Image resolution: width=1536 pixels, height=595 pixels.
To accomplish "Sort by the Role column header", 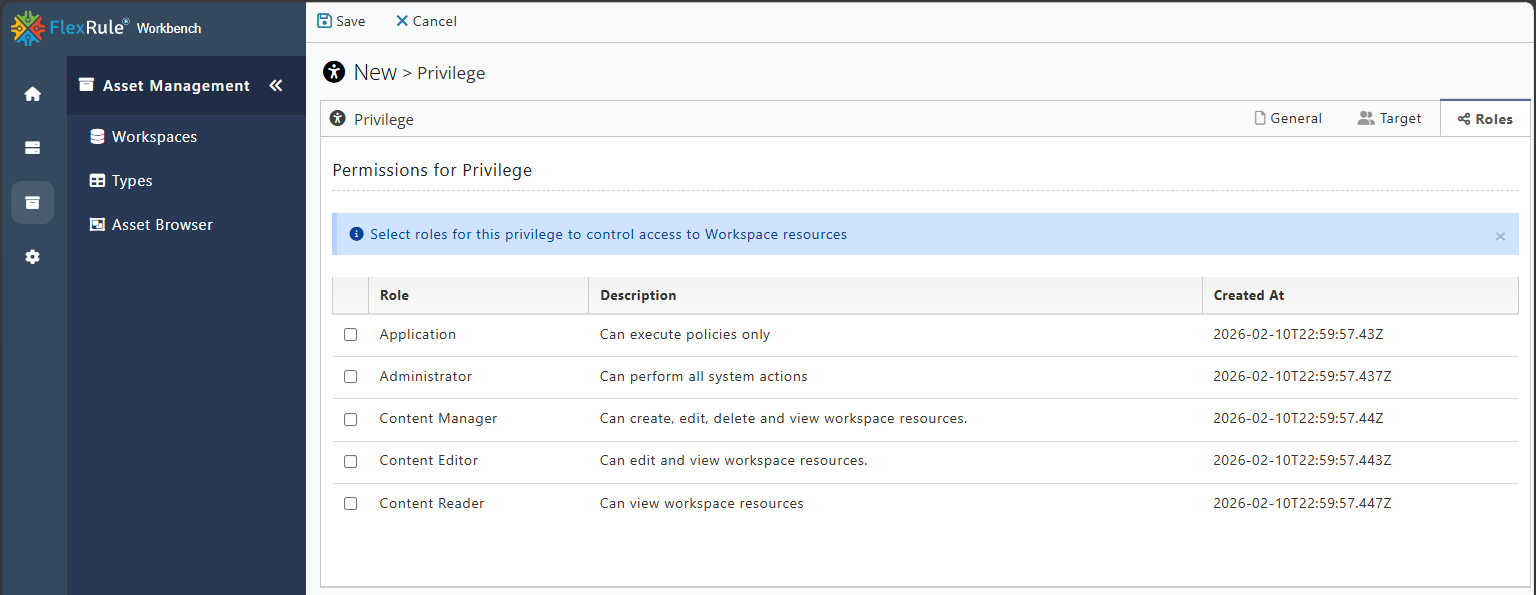I will [x=478, y=295].
